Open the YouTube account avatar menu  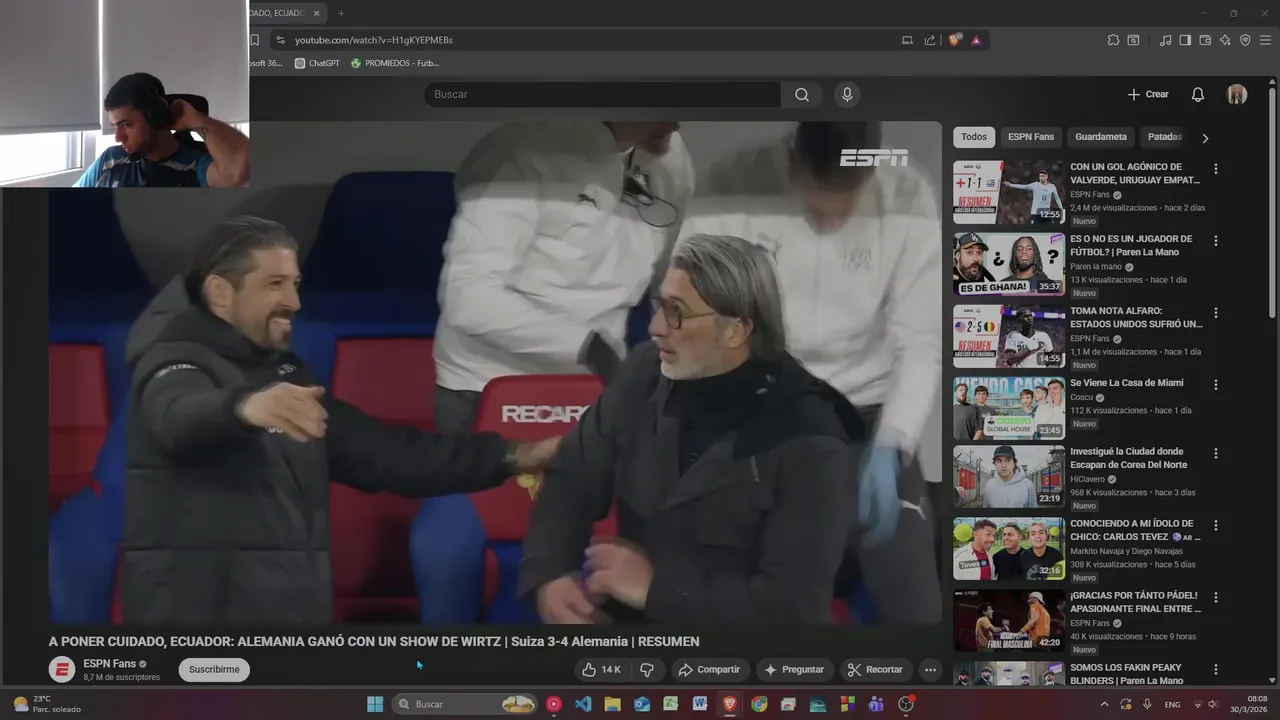[x=1237, y=94]
